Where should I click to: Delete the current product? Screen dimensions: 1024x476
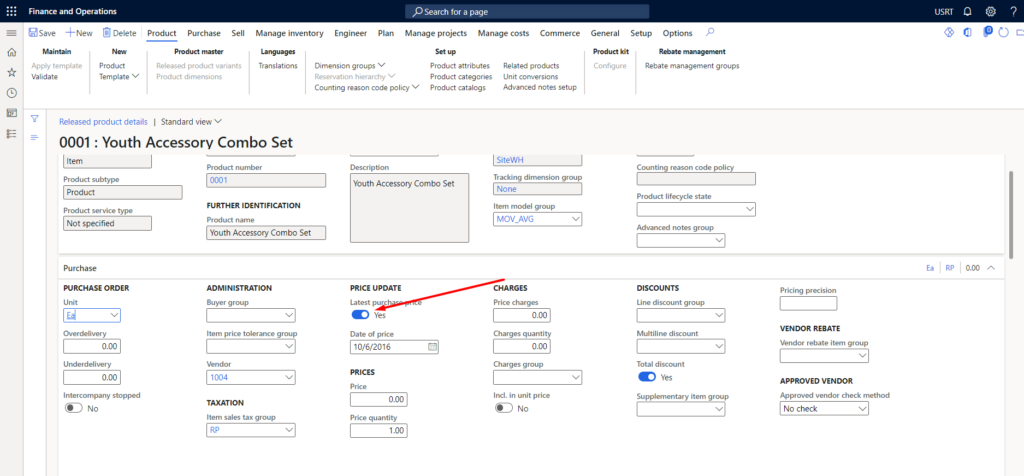119,33
